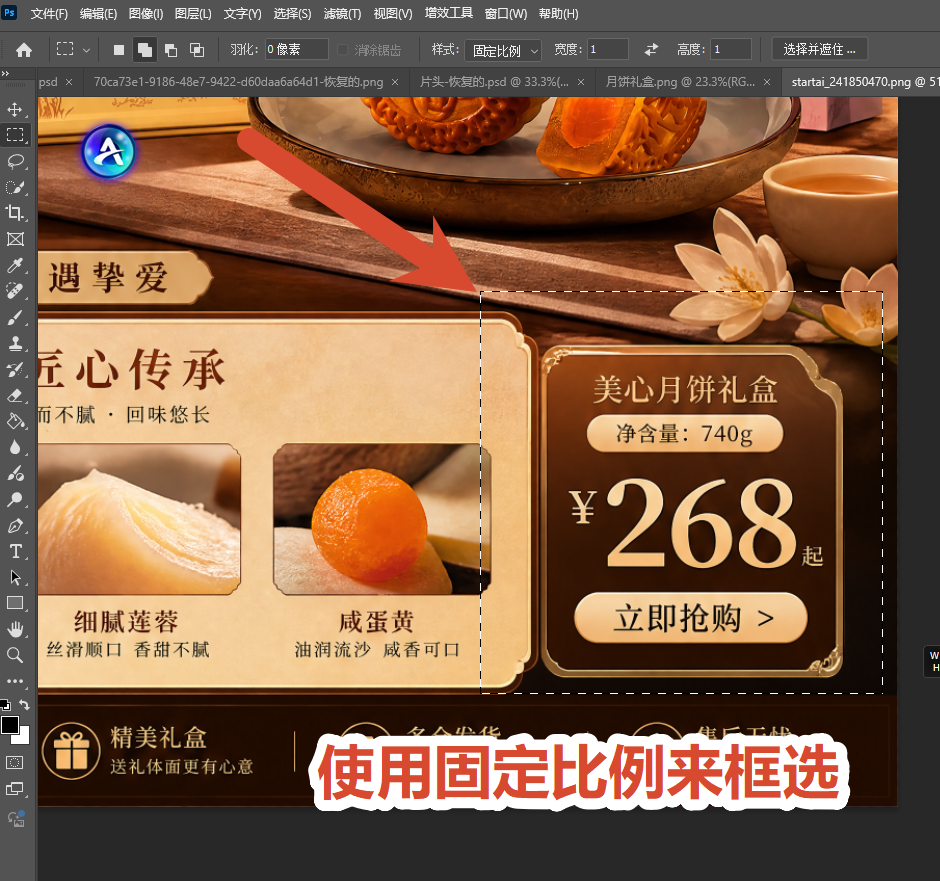Select the Brush tool
Viewport: 940px width, 881px height.
[x=15, y=318]
